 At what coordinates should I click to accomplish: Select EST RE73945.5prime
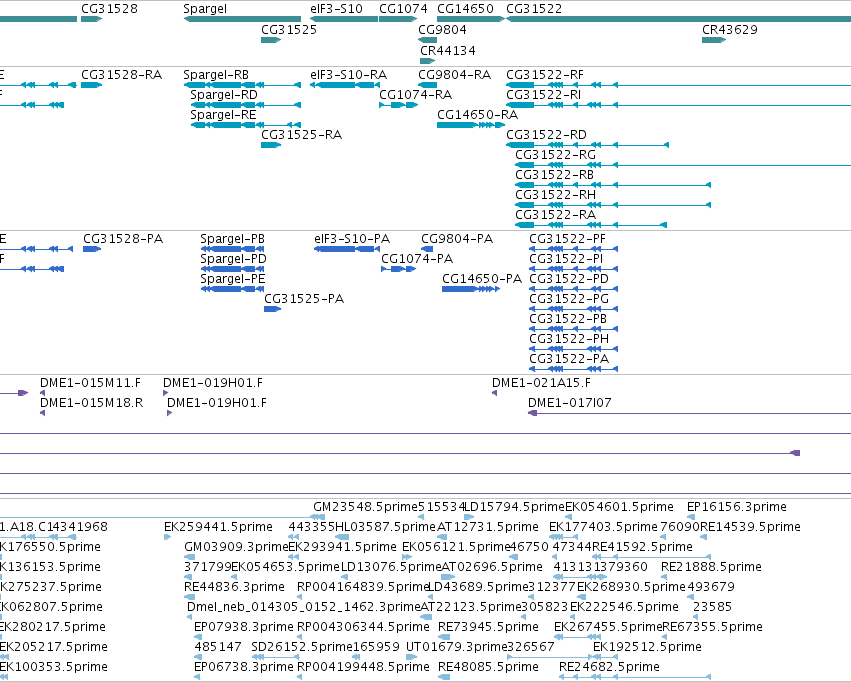(x=443, y=638)
